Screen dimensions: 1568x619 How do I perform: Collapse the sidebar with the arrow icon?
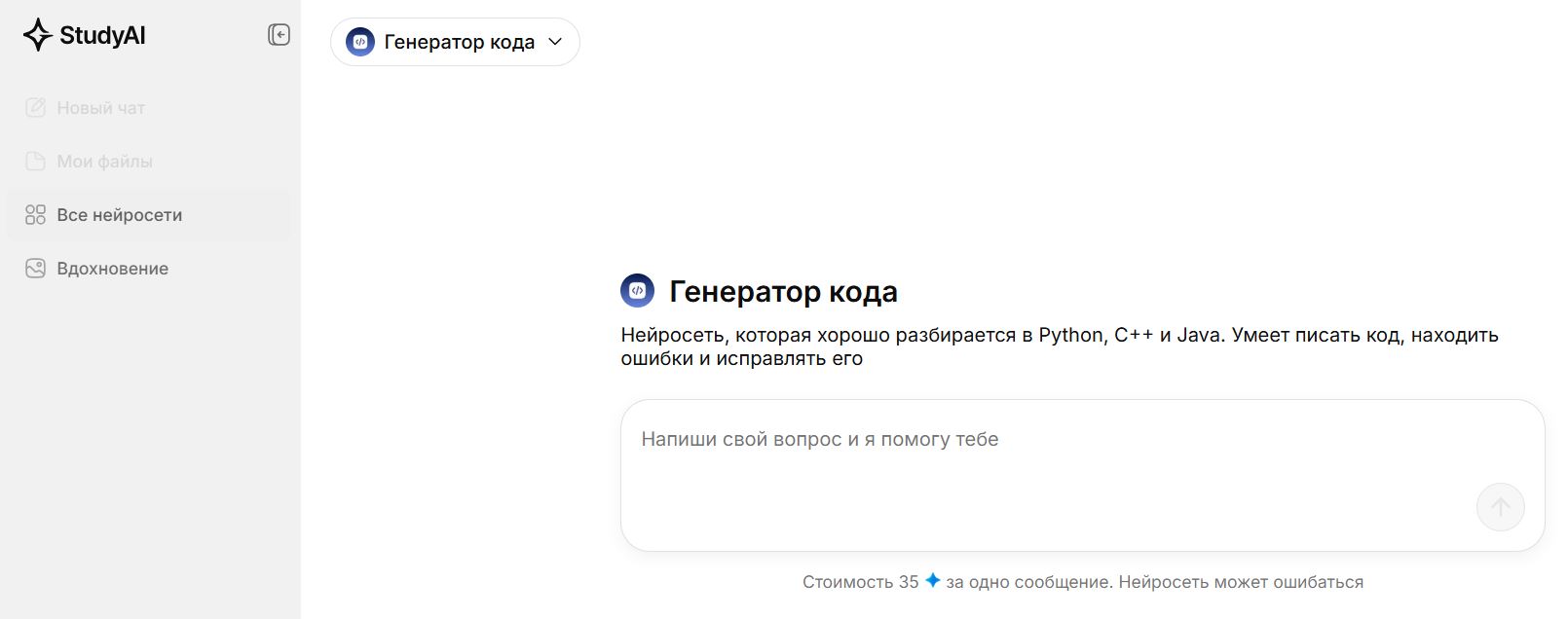coord(280,34)
